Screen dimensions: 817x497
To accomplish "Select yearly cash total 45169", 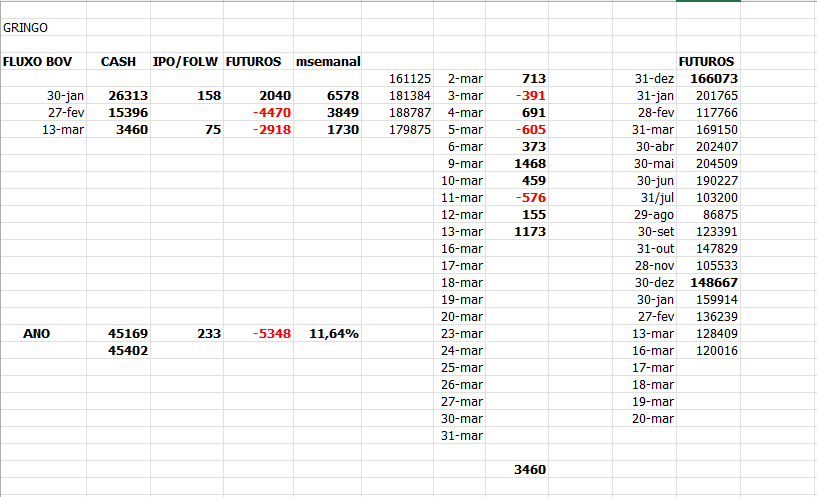I will (x=118, y=333).
